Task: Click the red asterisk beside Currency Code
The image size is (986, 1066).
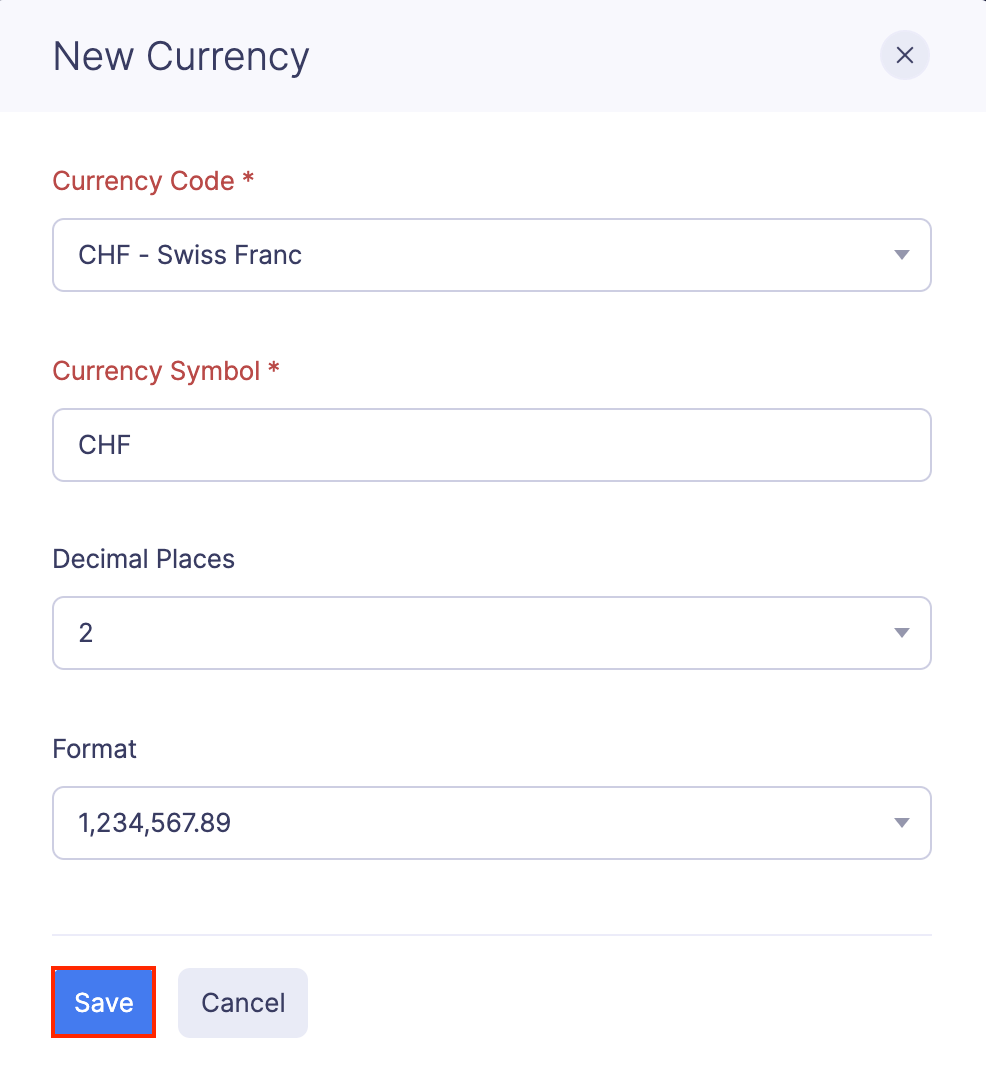Action: click(x=246, y=179)
